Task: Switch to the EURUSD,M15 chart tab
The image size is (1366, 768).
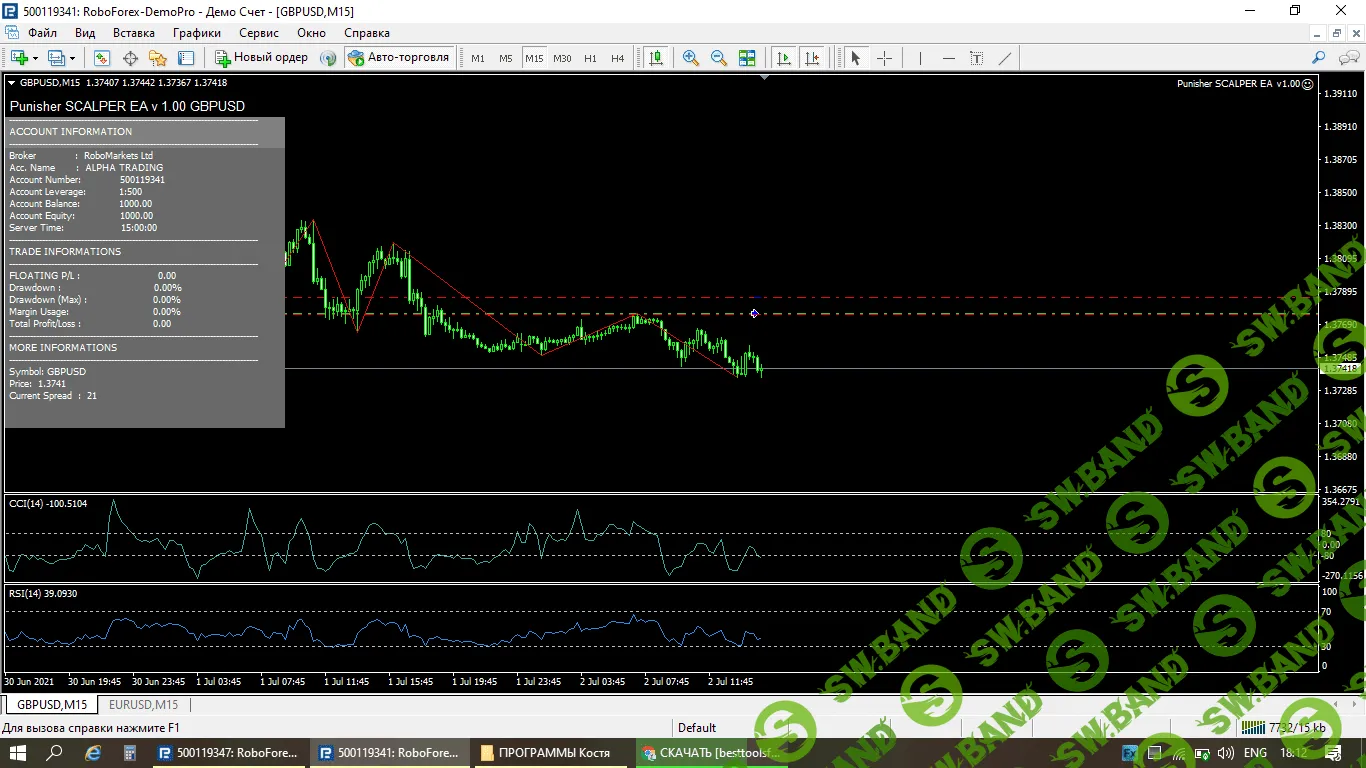Action: (143, 705)
